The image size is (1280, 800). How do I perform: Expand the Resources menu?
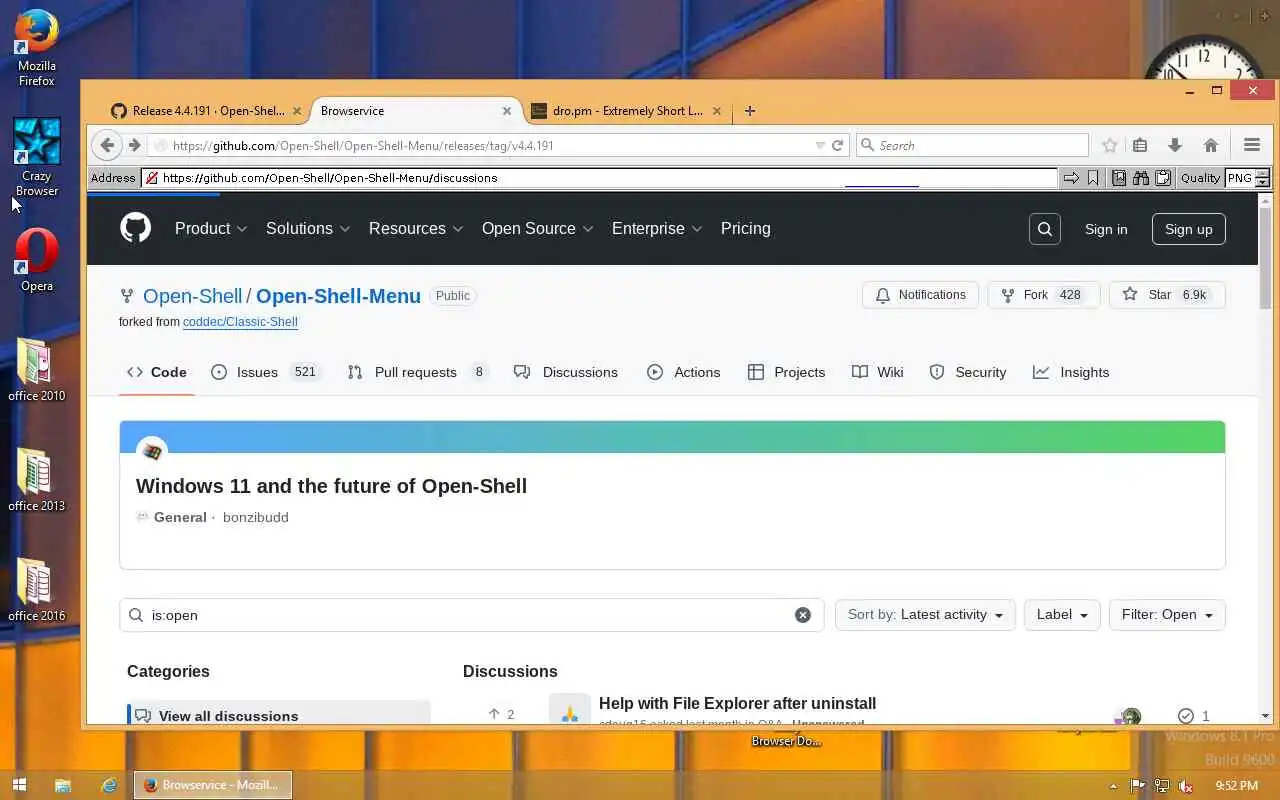[416, 228]
